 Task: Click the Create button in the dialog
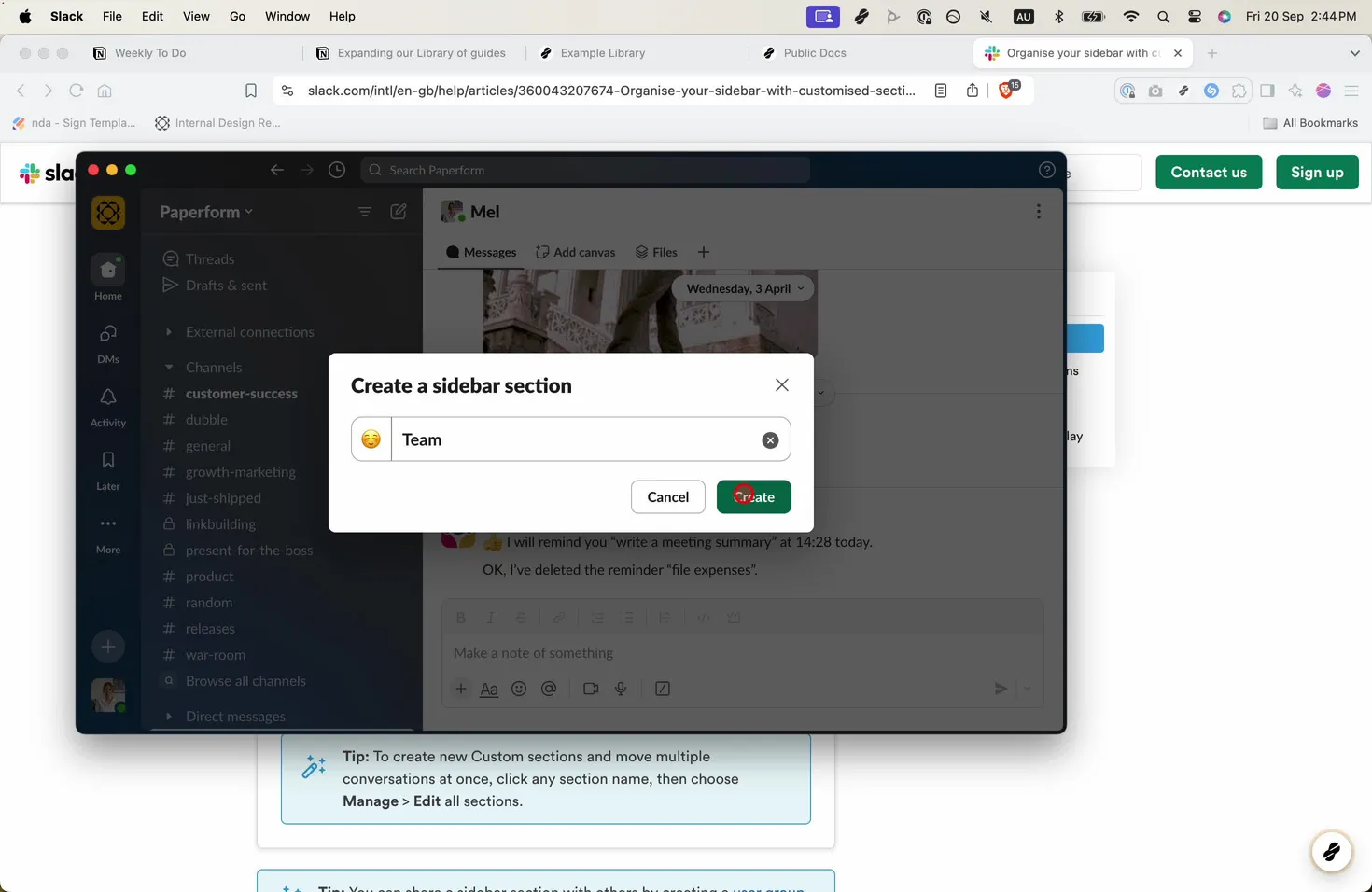pyautogui.click(x=753, y=496)
